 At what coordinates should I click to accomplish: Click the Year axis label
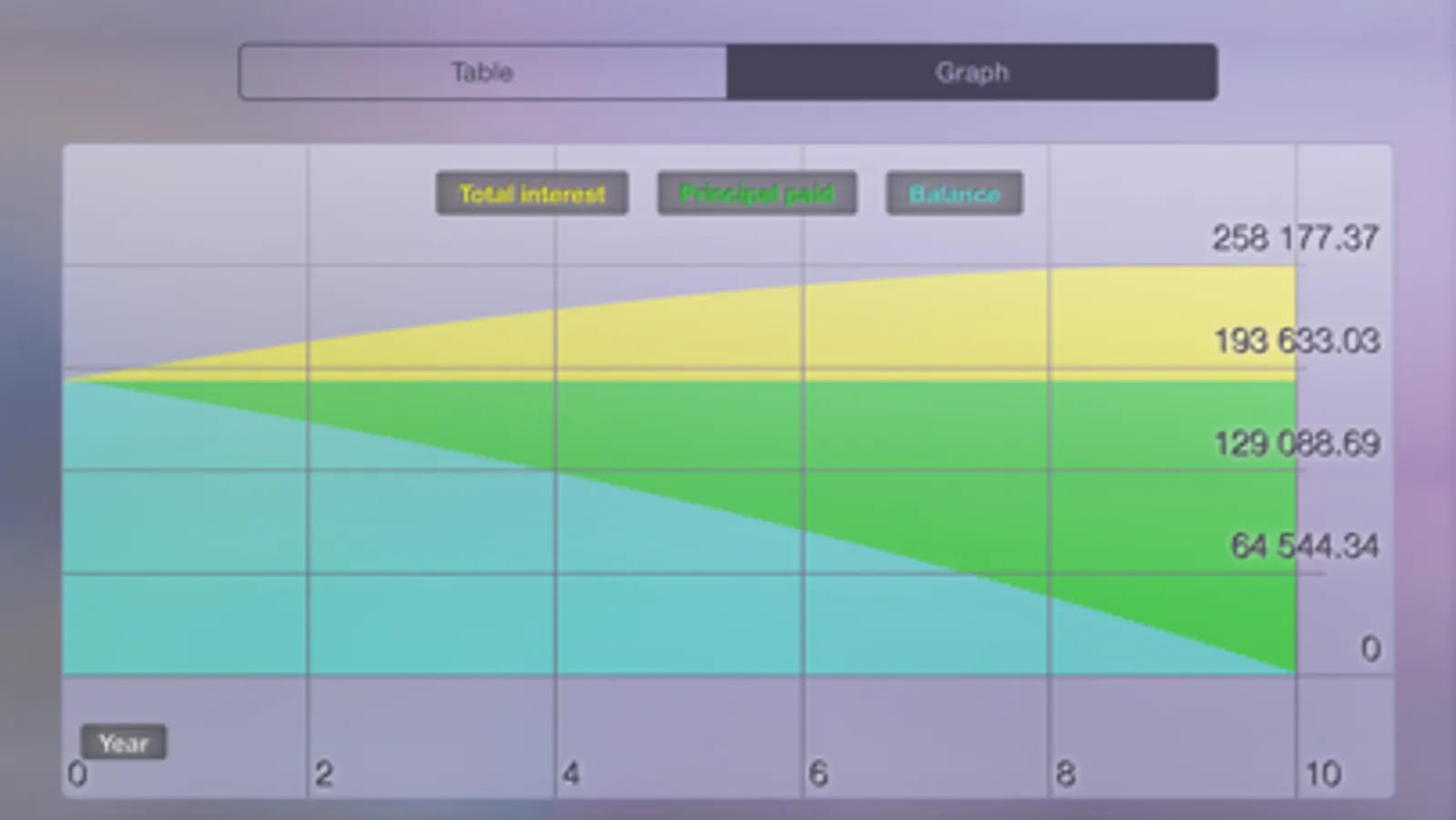pos(123,743)
